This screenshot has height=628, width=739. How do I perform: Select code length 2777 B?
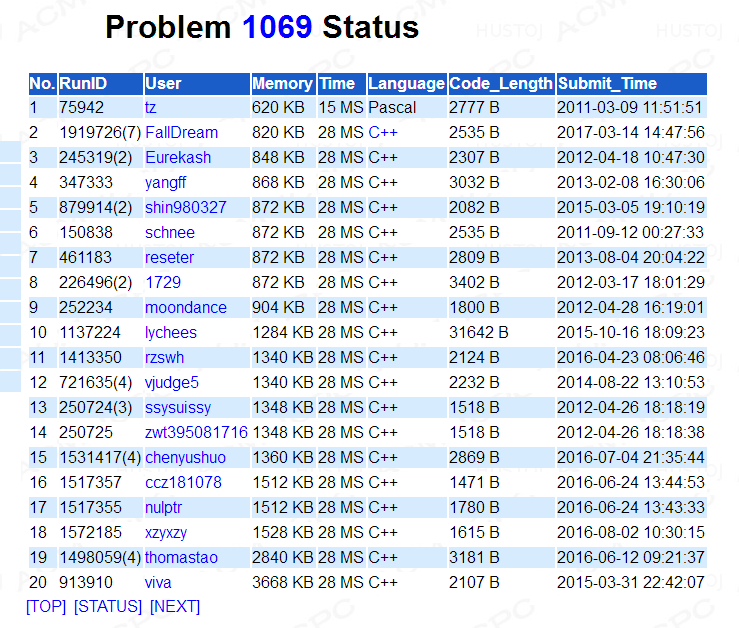click(x=501, y=107)
